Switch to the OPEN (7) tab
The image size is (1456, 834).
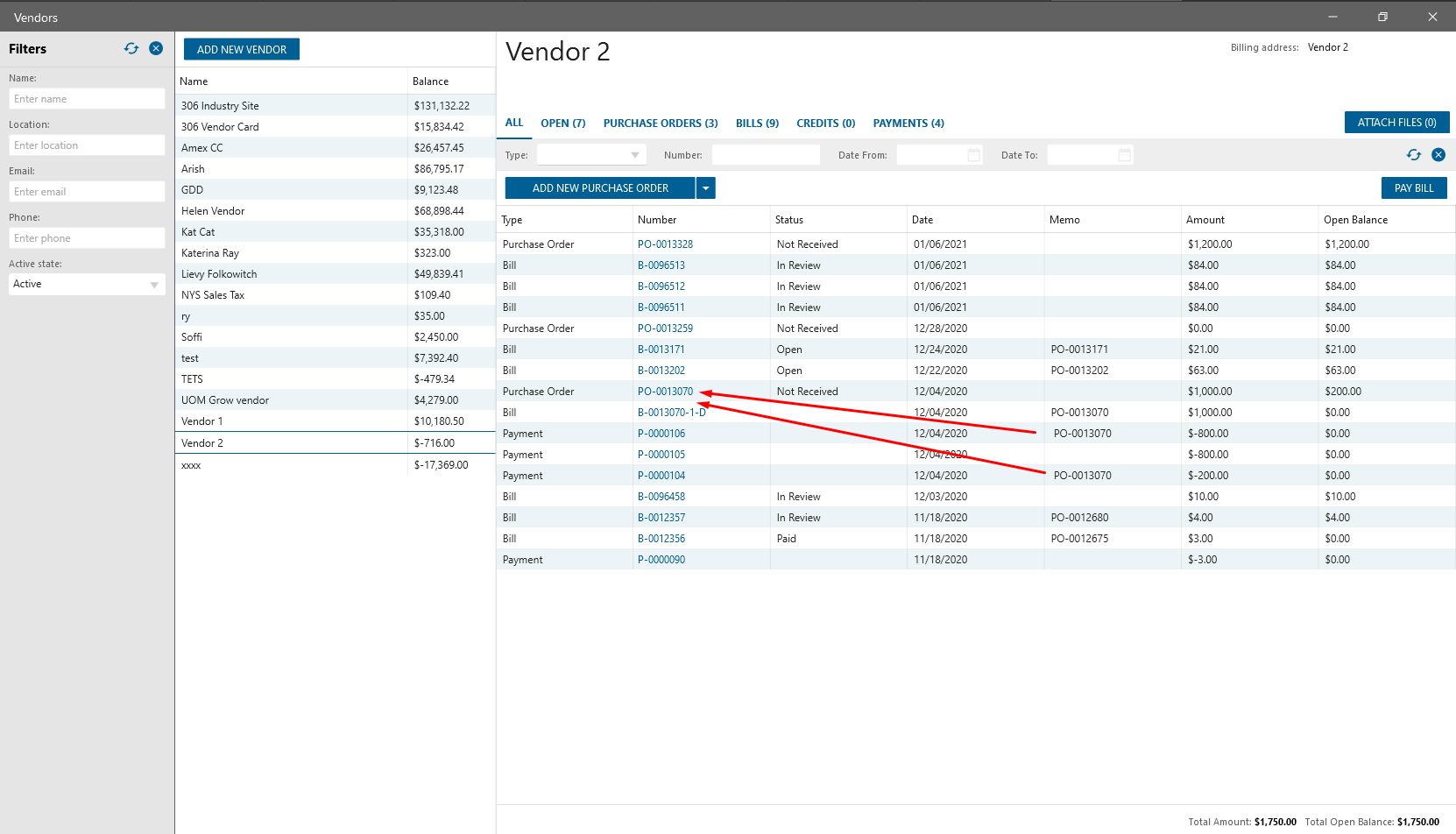[563, 124]
